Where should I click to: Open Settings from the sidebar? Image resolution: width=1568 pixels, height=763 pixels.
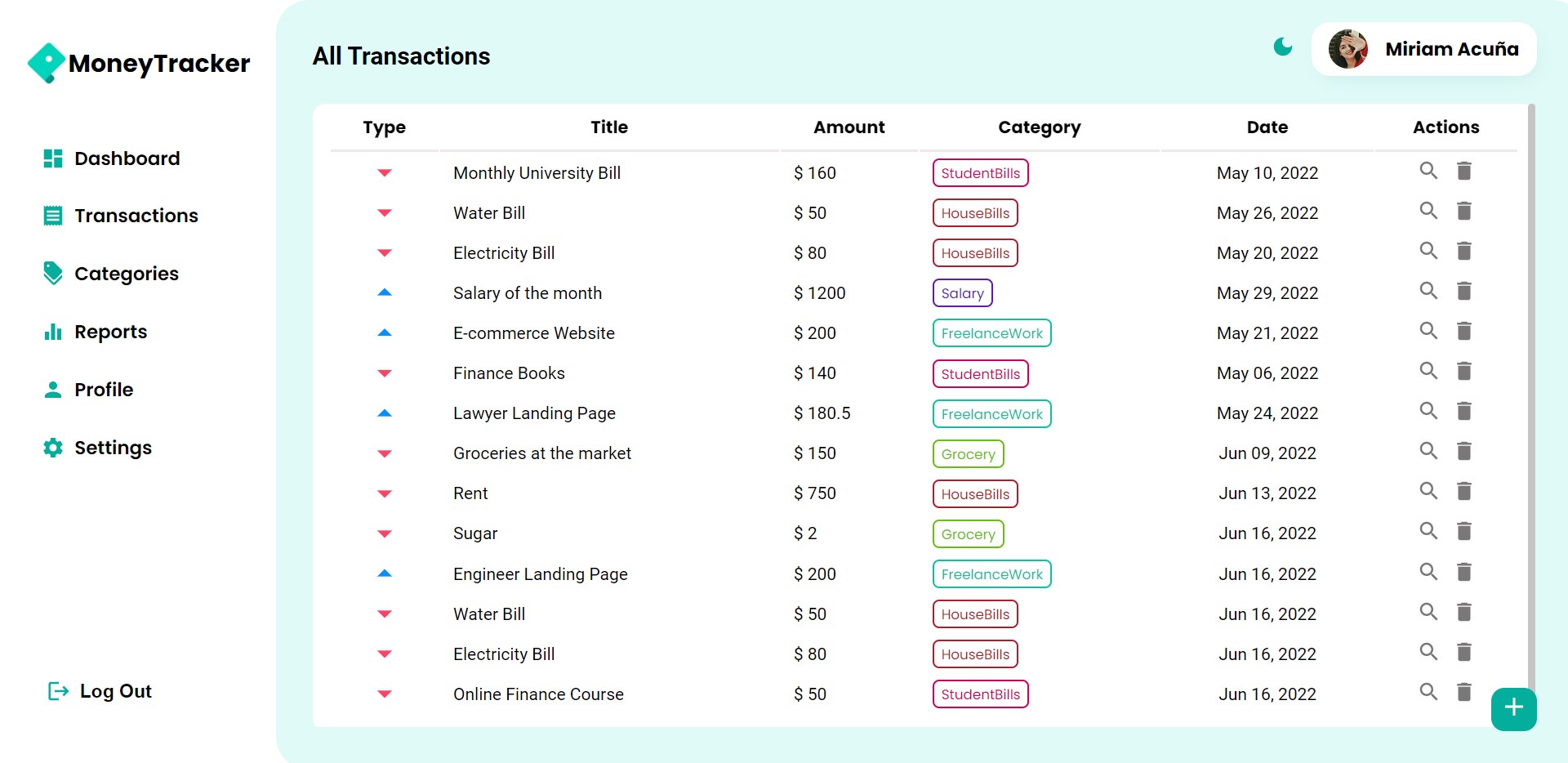(98, 448)
